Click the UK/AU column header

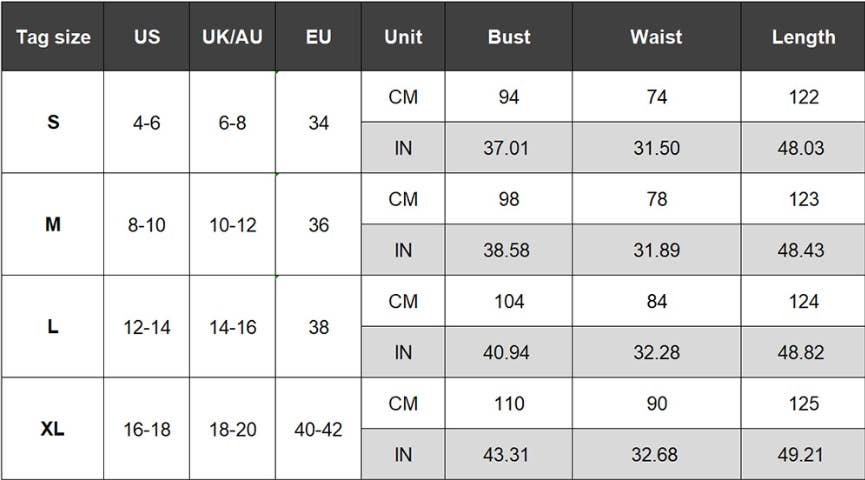[x=232, y=37]
